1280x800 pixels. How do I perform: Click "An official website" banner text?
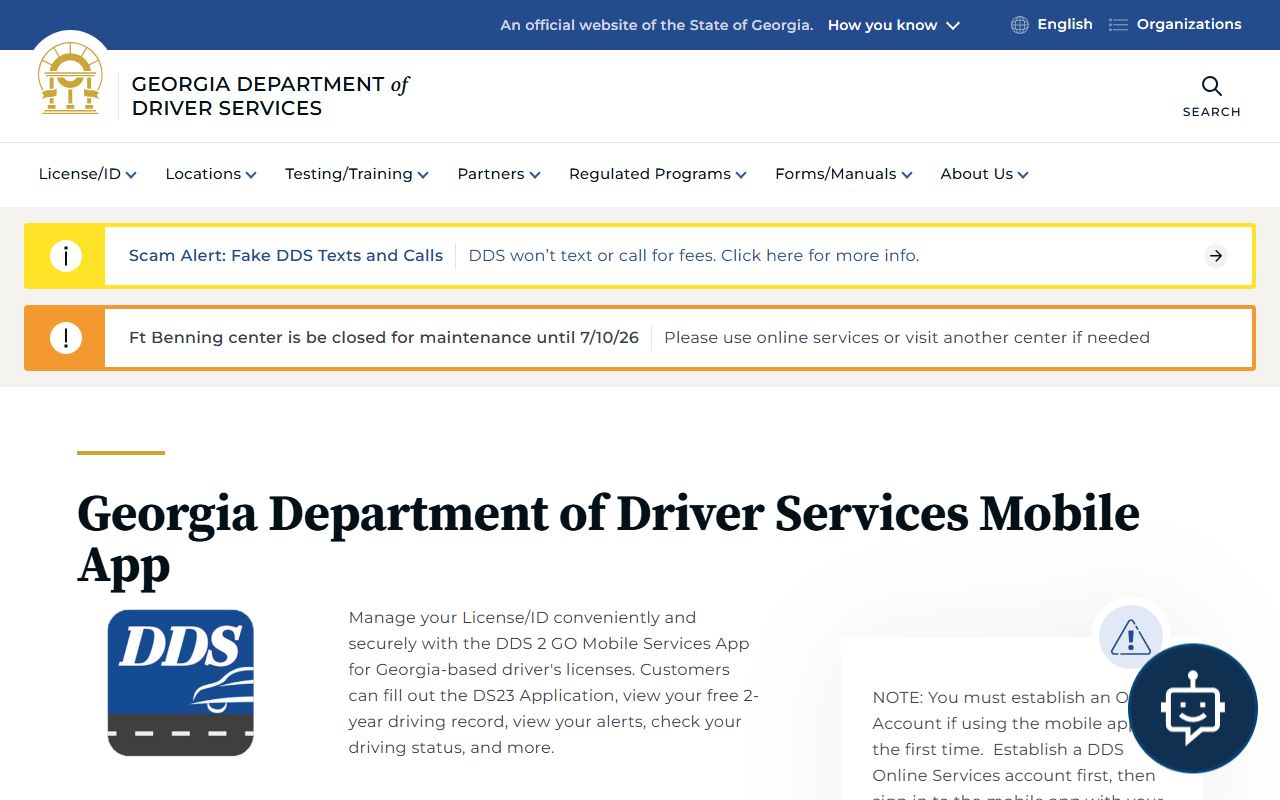point(657,25)
